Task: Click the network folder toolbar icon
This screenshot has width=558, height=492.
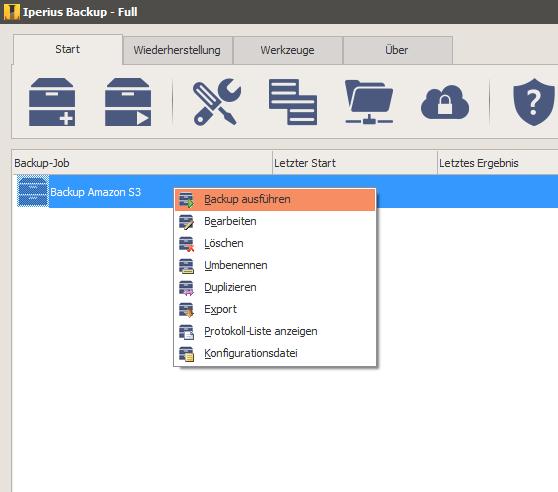Action: (x=369, y=102)
